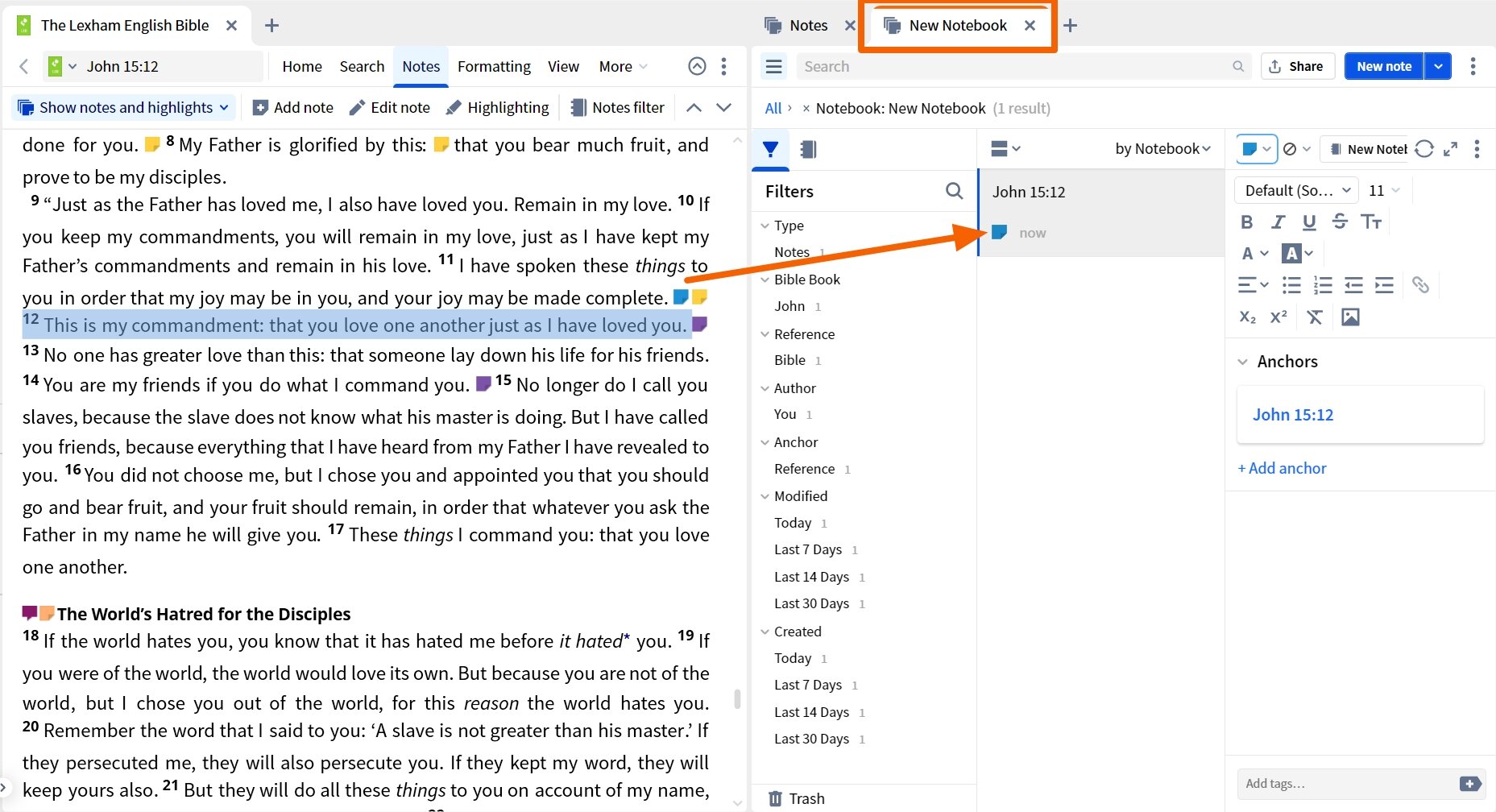
Task: Toggle small caps formatting (Tт)
Action: pyautogui.click(x=1371, y=222)
